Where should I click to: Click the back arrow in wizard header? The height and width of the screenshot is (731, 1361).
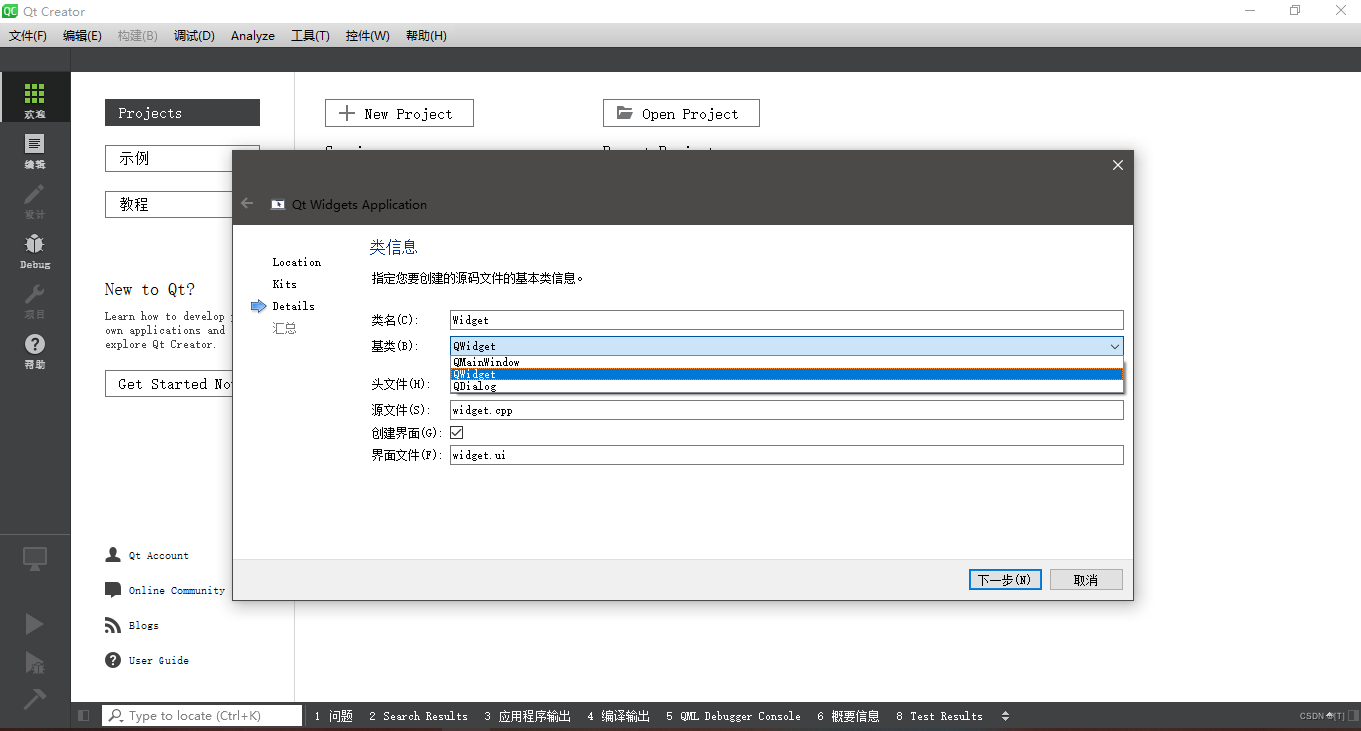[248, 203]
